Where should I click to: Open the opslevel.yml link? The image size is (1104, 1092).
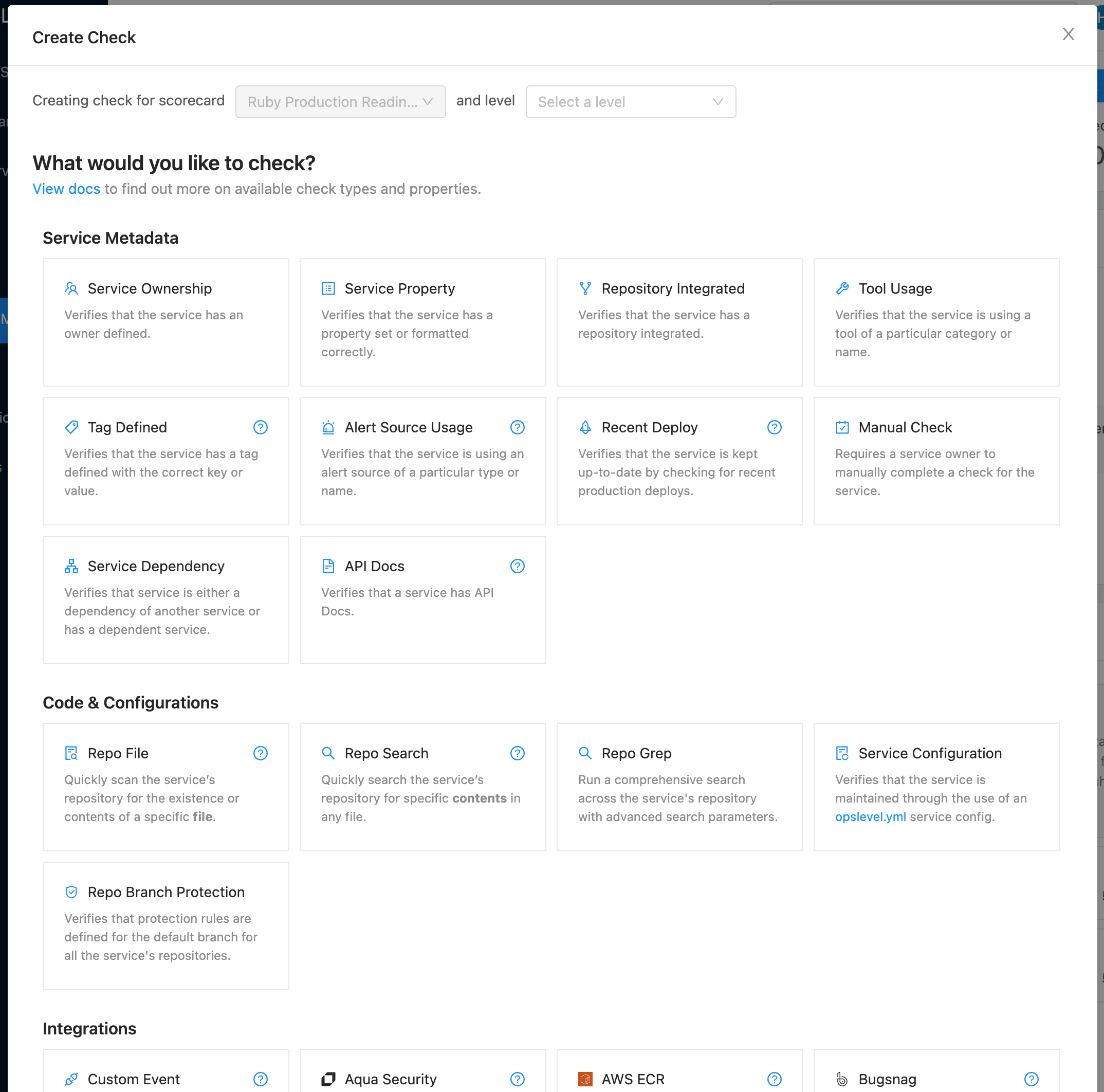tap(870, 817)
